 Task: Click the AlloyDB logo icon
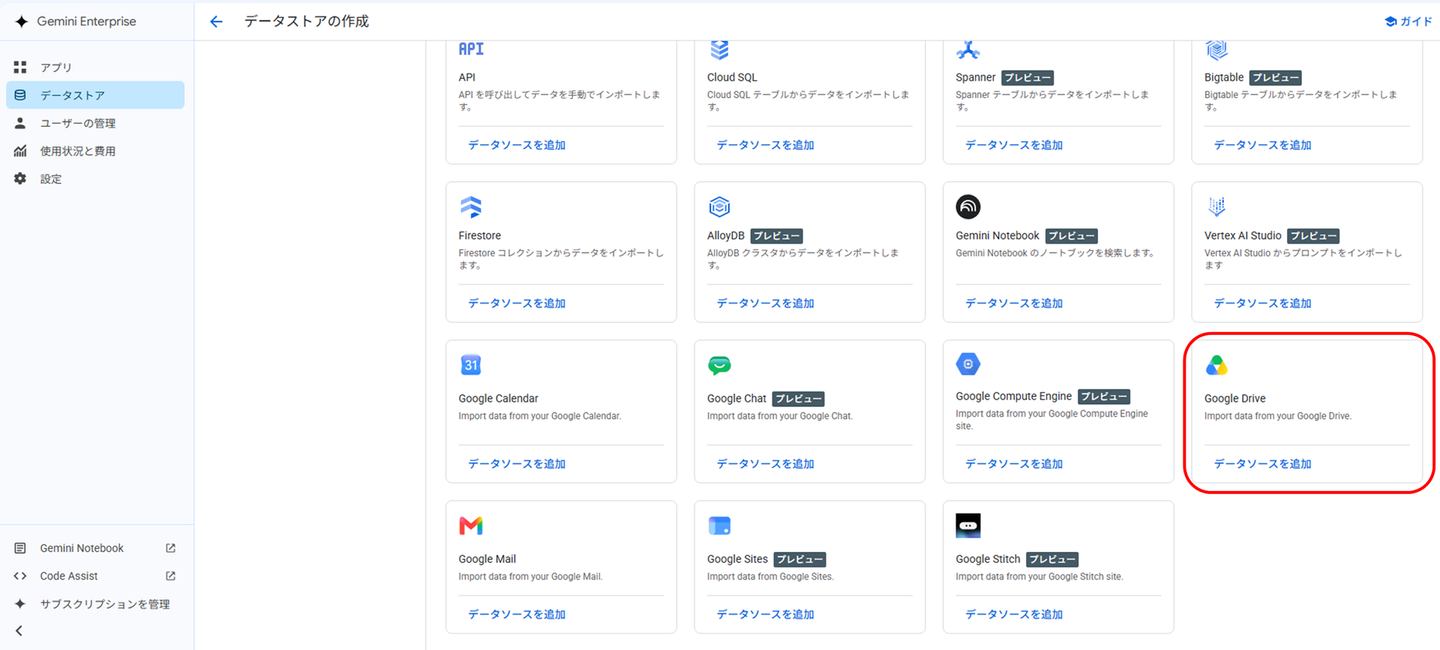pyautogui.click(x=719, y=207)
